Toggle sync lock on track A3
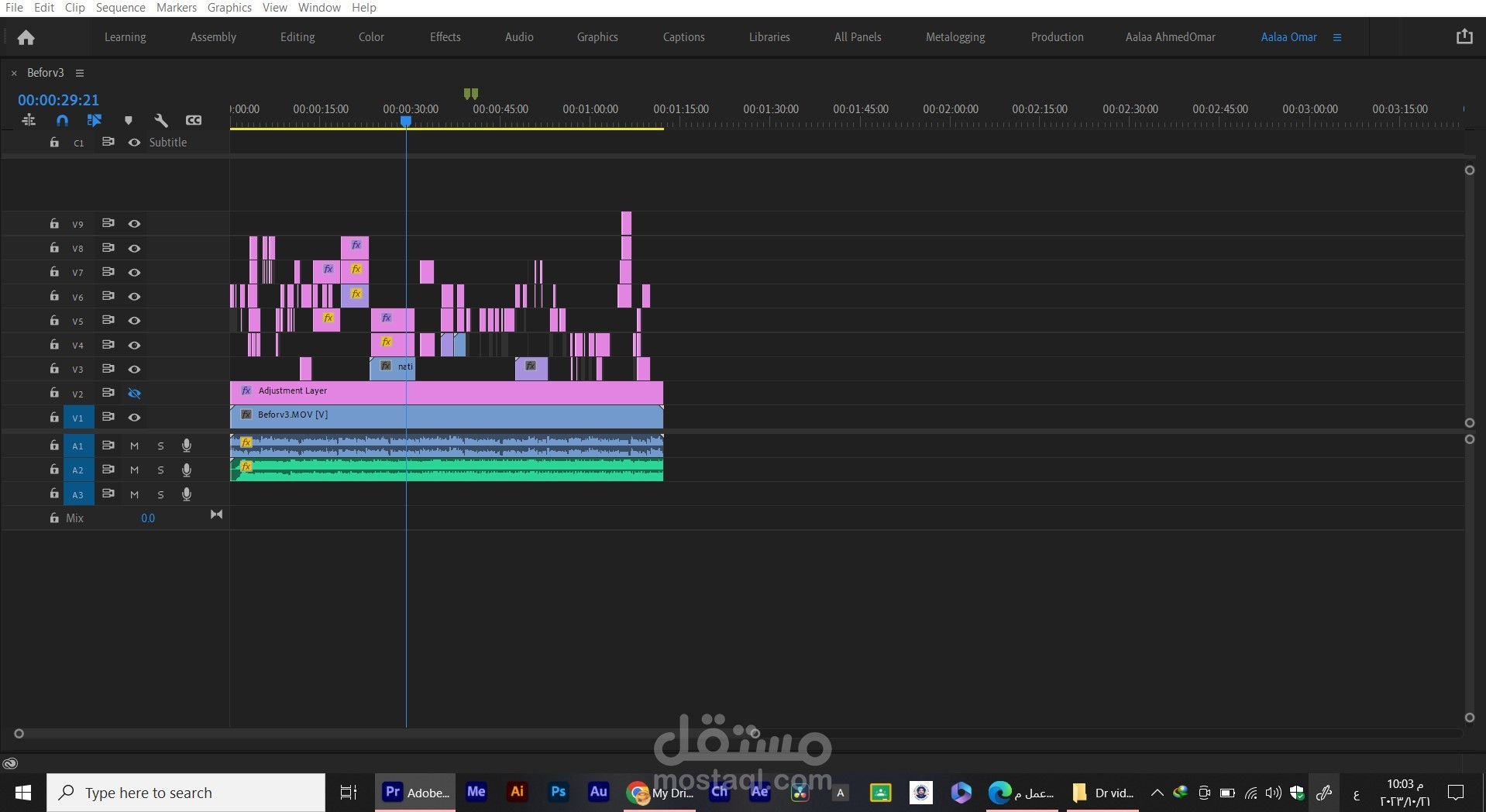The image size is (1486, 812). coord(108,494)
